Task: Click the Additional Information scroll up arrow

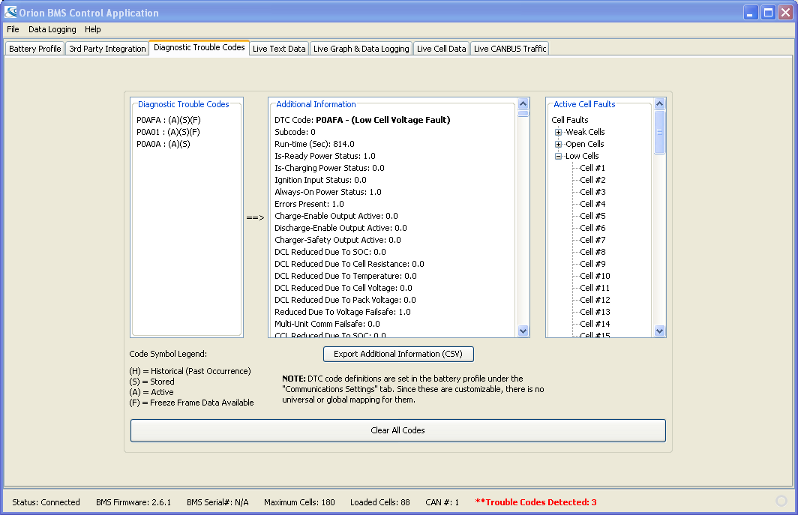Action: 523,104
